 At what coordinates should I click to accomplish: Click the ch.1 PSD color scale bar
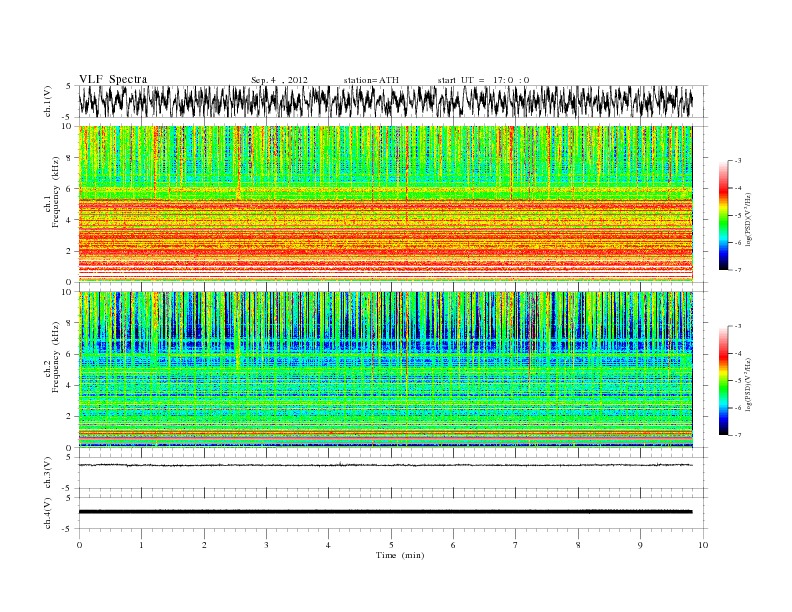[724, 215]
